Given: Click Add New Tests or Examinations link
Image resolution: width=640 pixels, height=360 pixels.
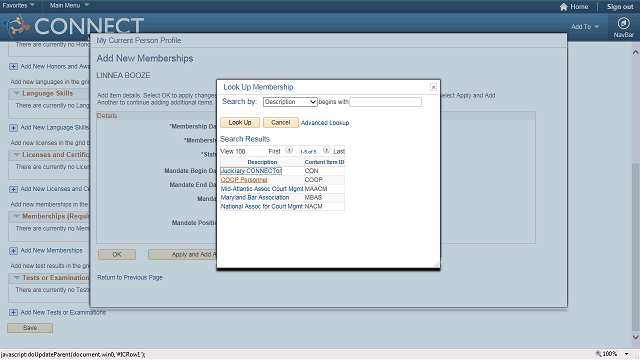Looking at the screenshot, I should (63, 313).
